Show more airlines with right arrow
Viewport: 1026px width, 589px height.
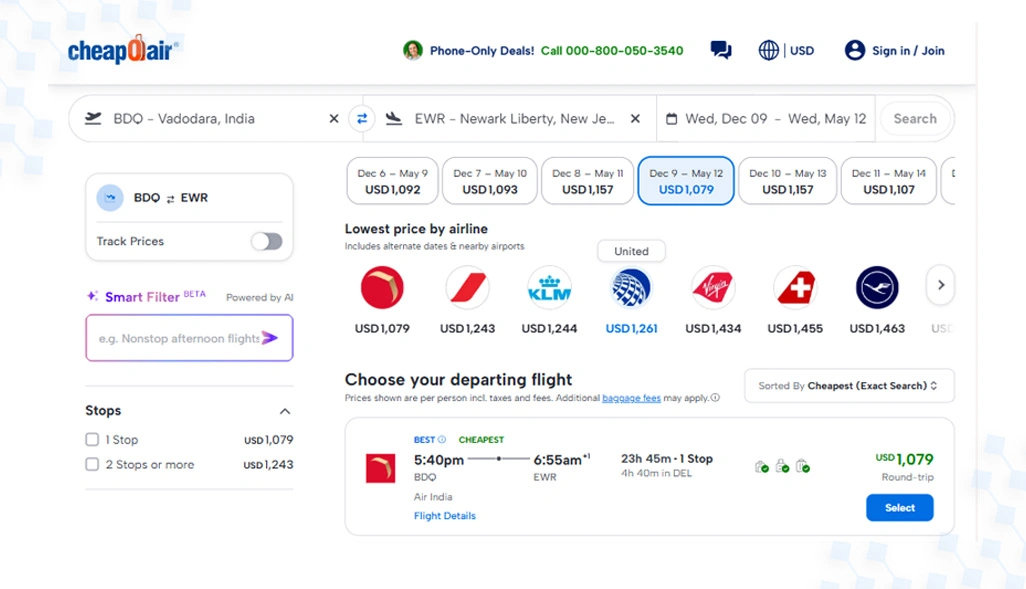coord(941,285)
